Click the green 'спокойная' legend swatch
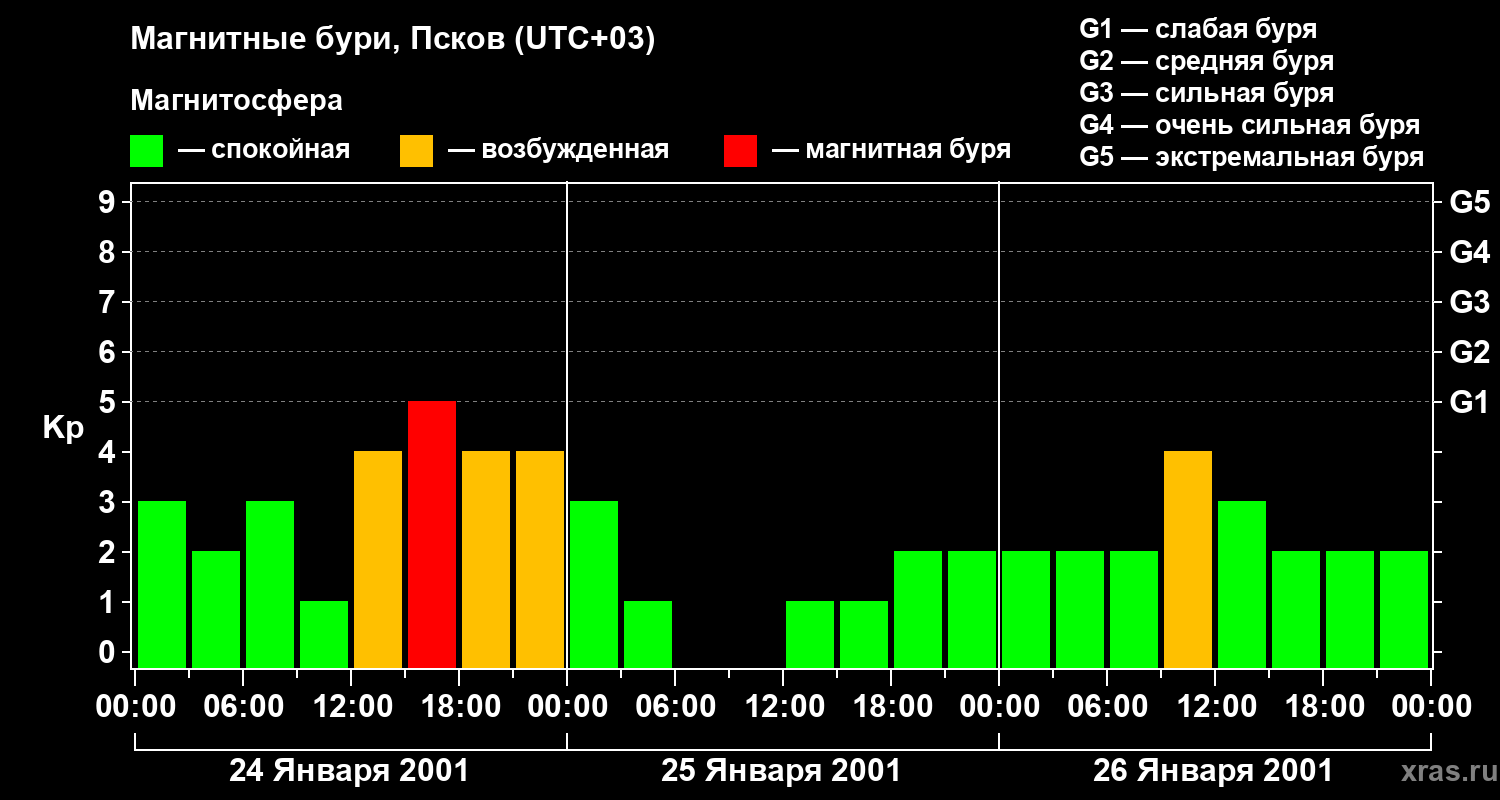The width and height of the screenshot is (1500, 800). [146, 151]
